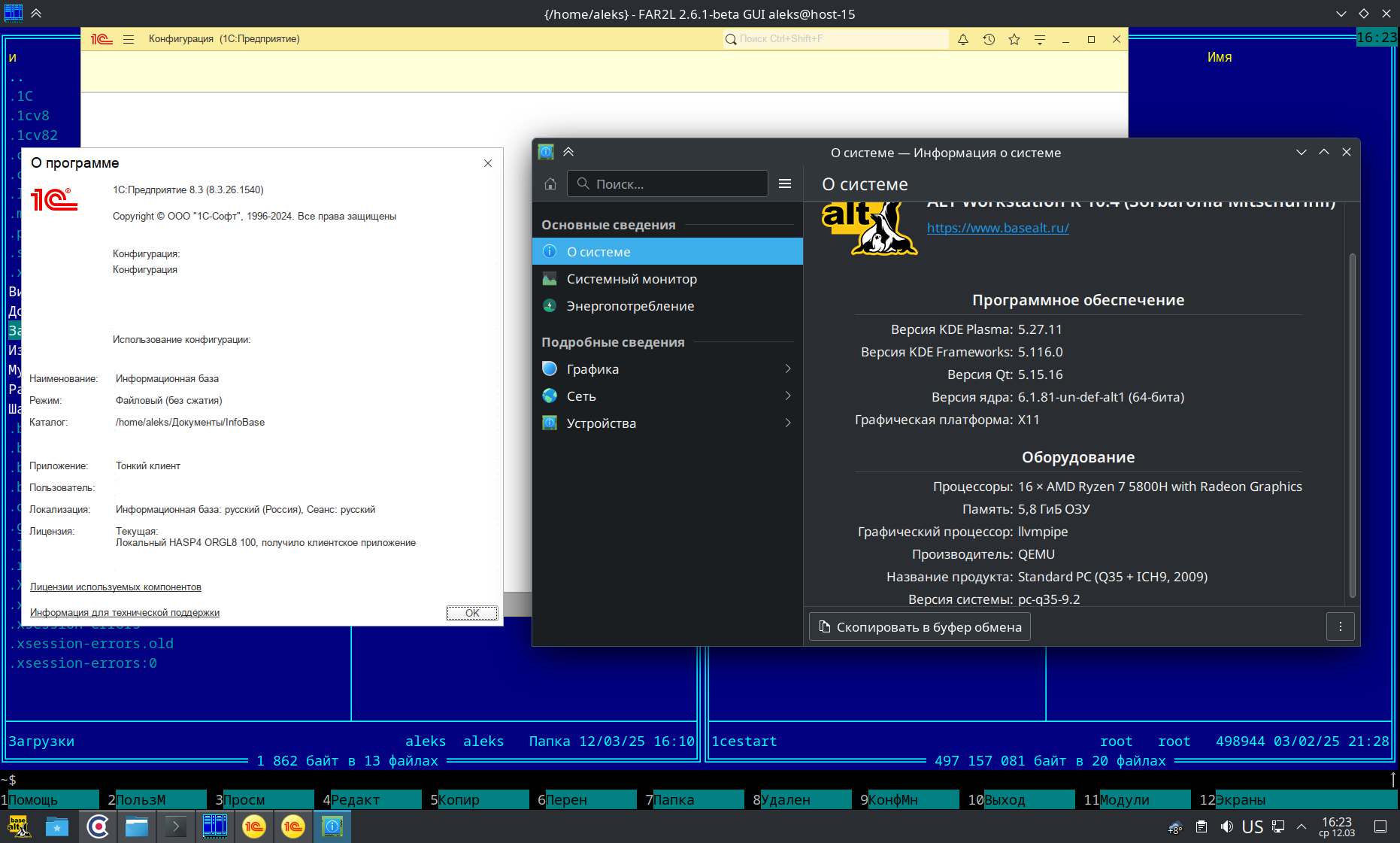Open 1C favorites star icon
Screen dimensions: 1400x843
point(1014,39)
